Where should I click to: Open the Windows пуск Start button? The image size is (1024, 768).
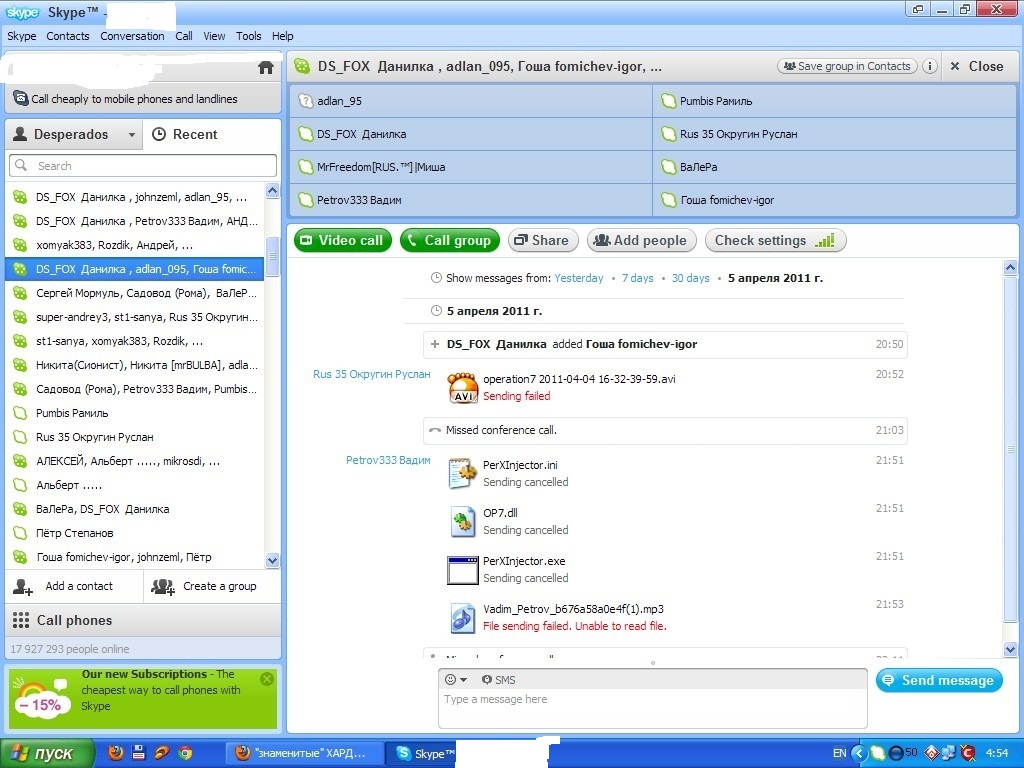click(x=47, y=753)
